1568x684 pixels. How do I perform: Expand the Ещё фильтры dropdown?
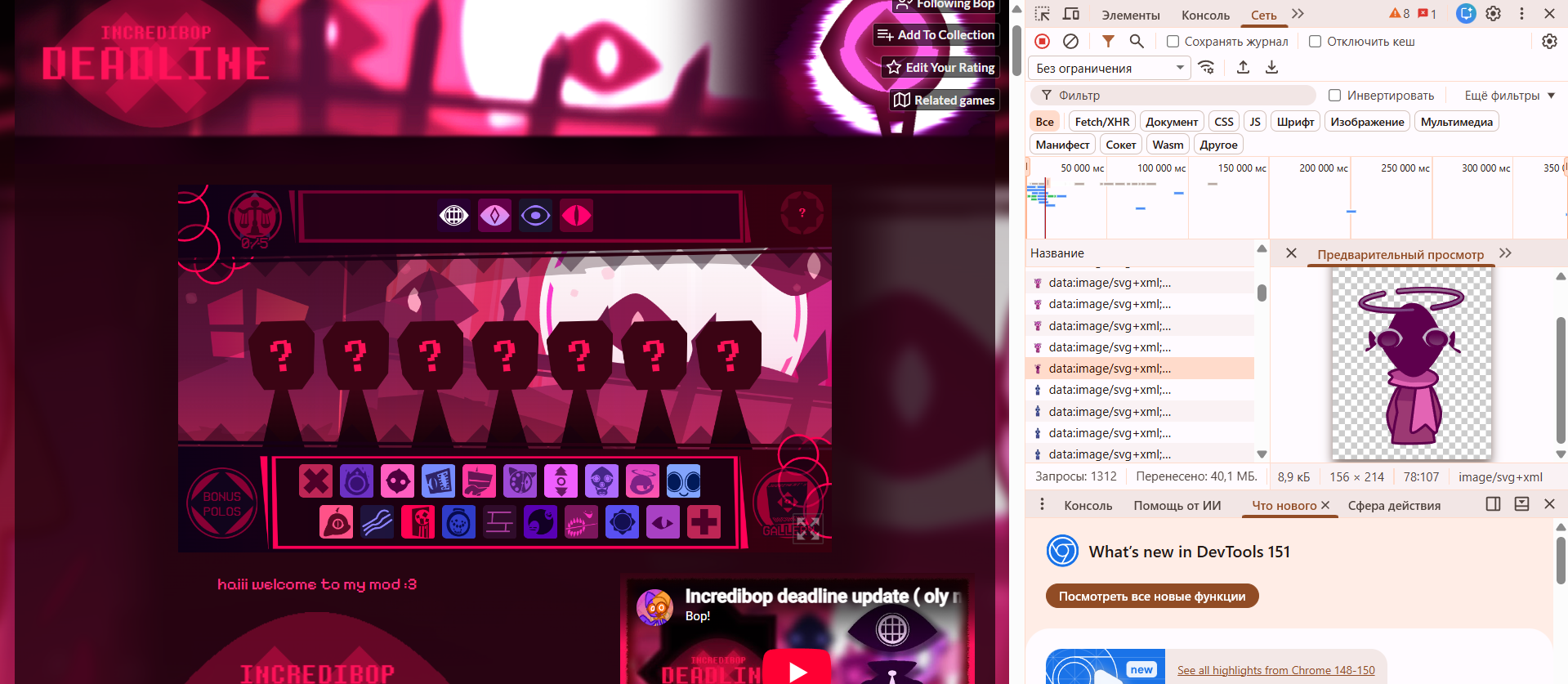(x=1509, y=96)
